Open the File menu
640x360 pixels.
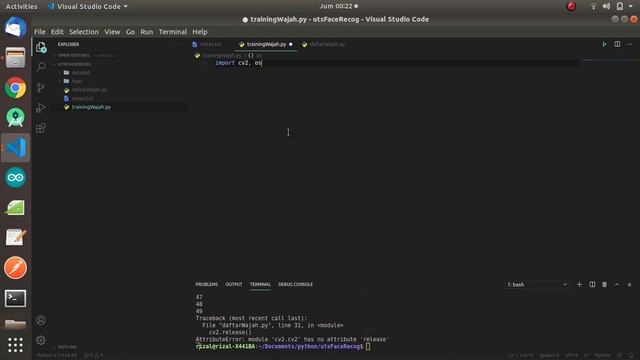40,32
